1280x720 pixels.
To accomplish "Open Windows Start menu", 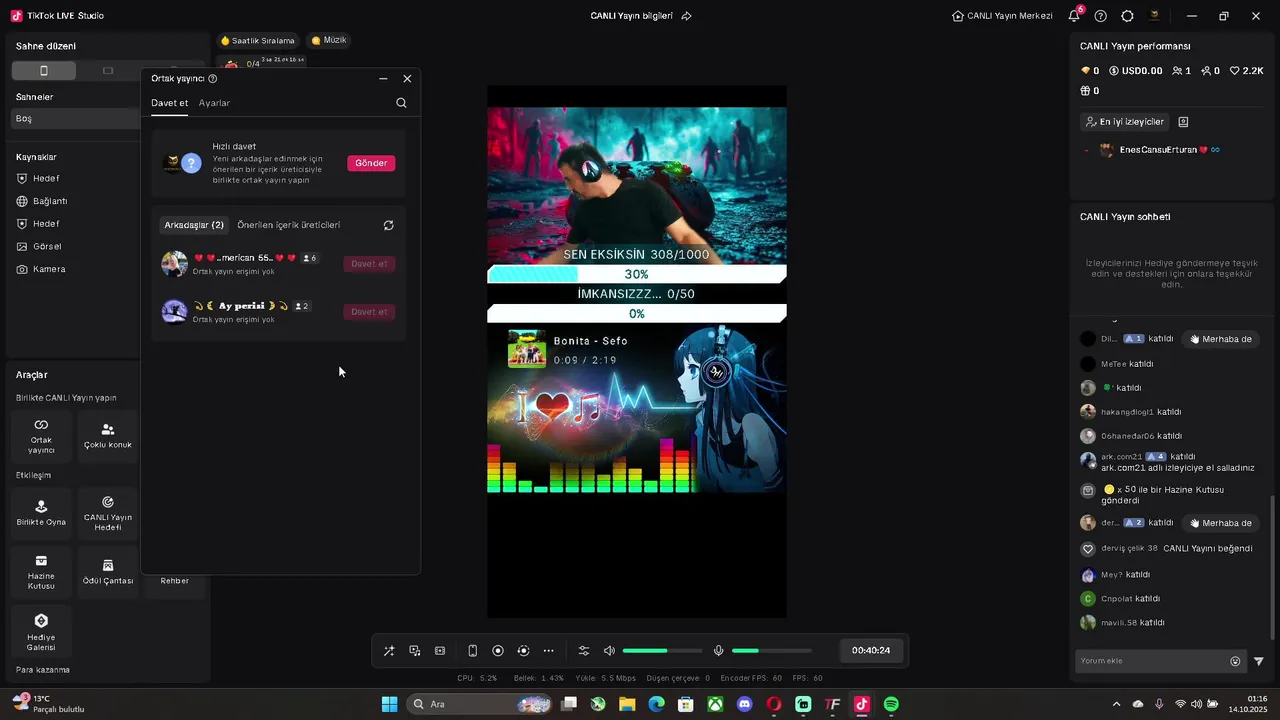I will [x=389, y=704].
